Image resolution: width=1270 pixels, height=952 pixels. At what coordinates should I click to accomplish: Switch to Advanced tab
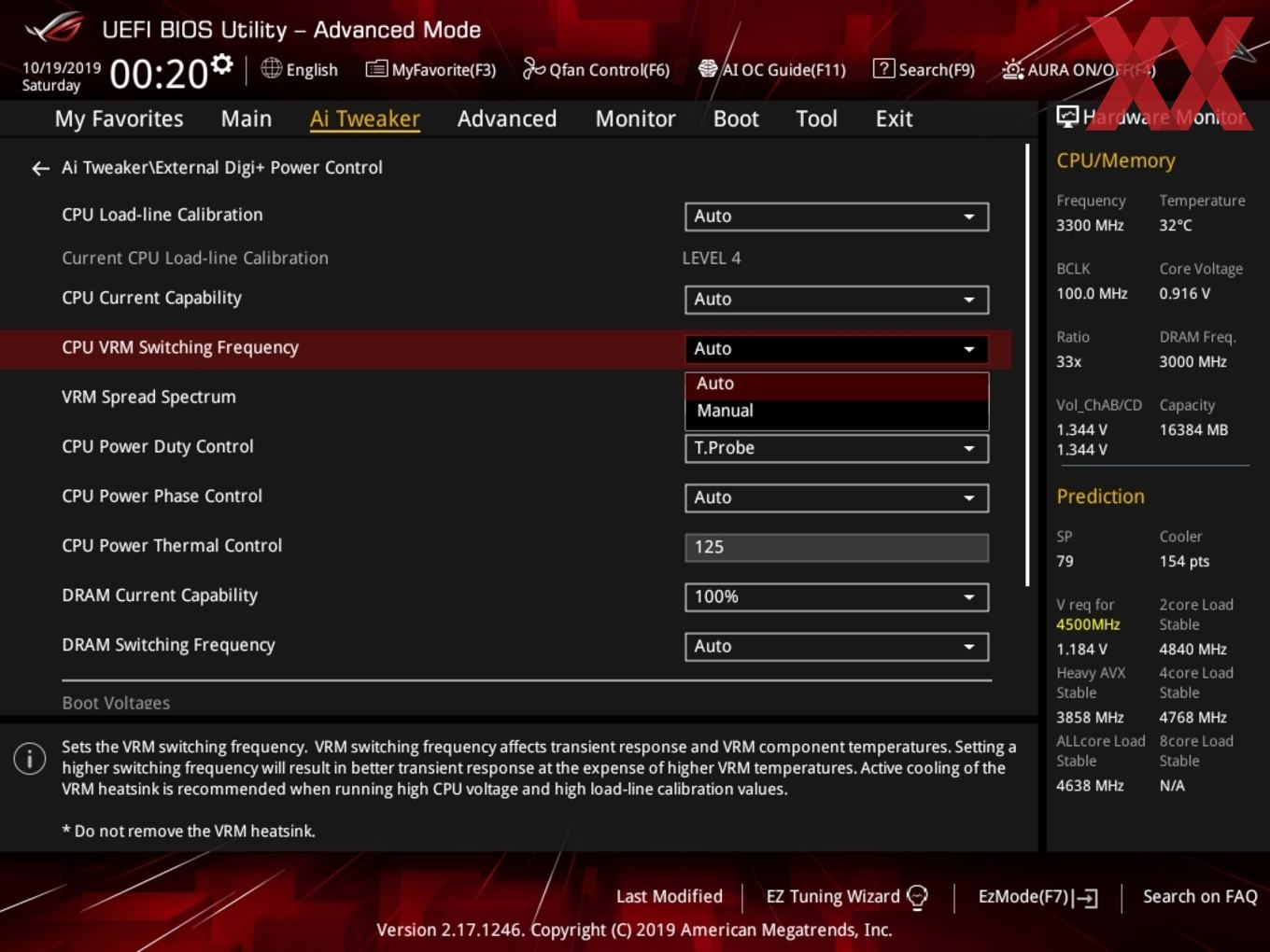click(507, 119)
